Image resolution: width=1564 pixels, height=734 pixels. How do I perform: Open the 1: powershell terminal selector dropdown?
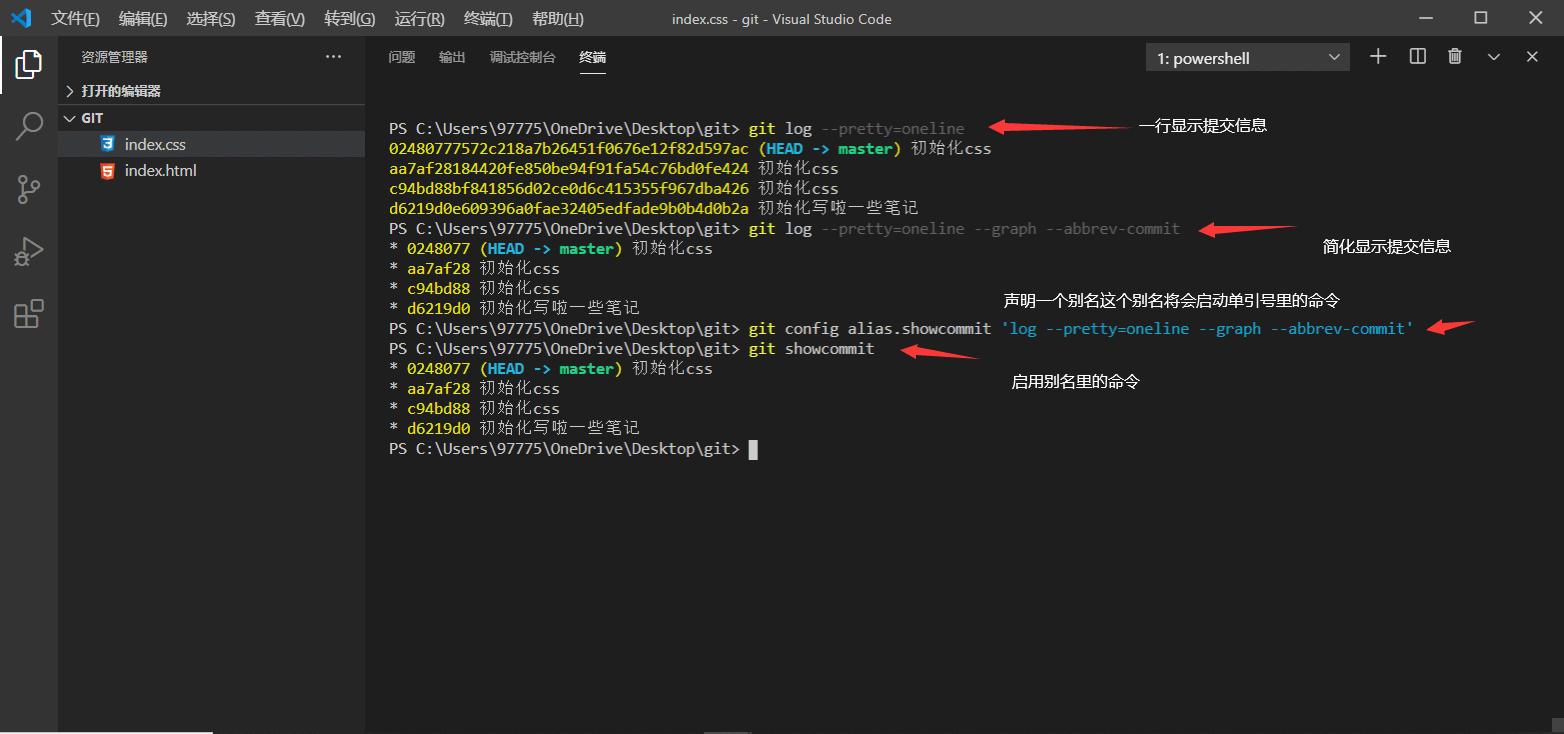(x=1248, y=58)
